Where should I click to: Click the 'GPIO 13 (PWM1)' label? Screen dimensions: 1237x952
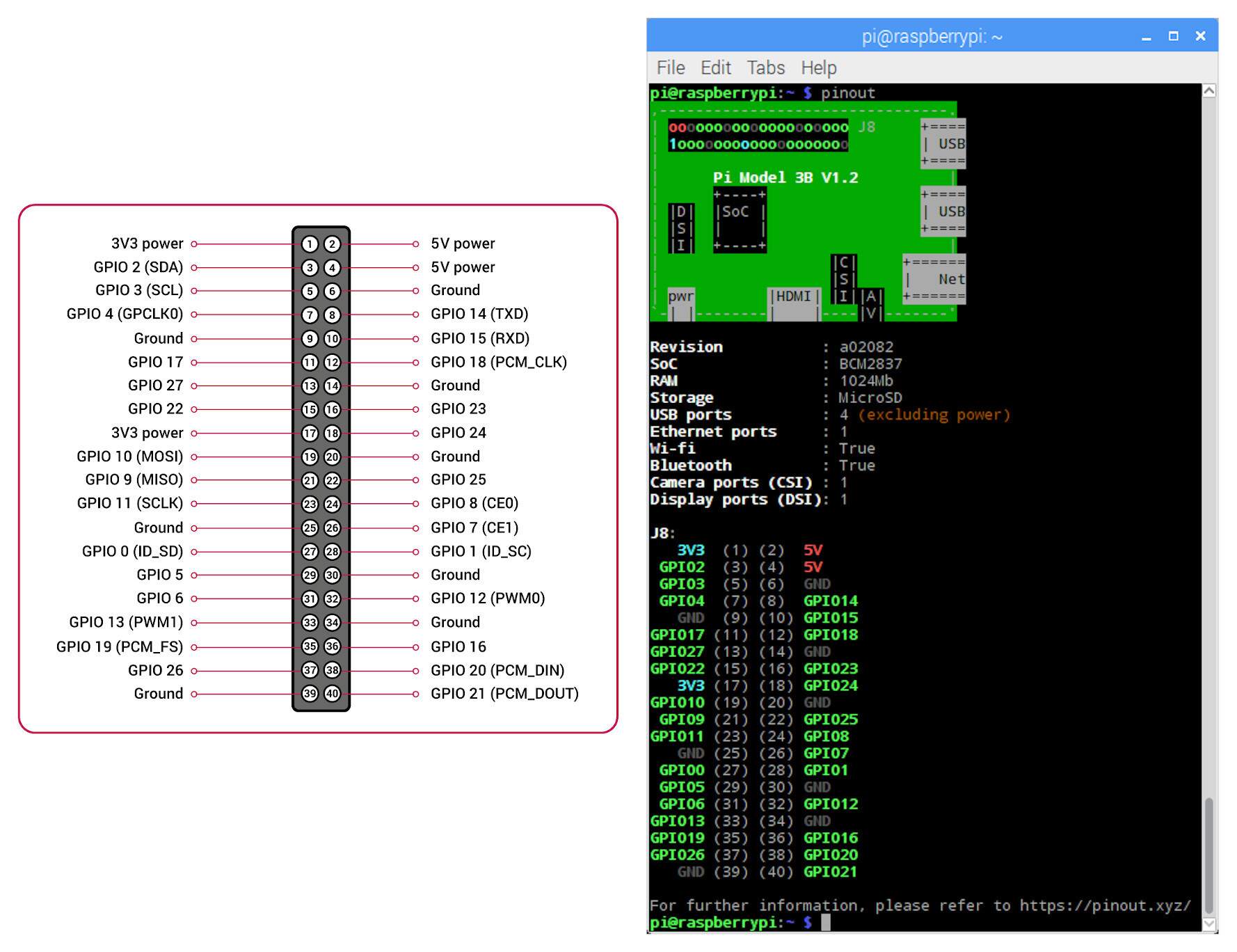126,622
